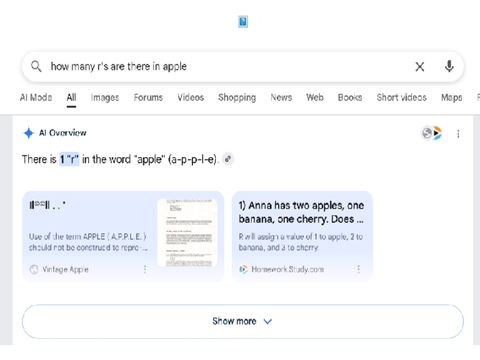Screen dimensions: 480x360
Task: Open HomeworkStudy.com card options menu
Action: [359, 269]
